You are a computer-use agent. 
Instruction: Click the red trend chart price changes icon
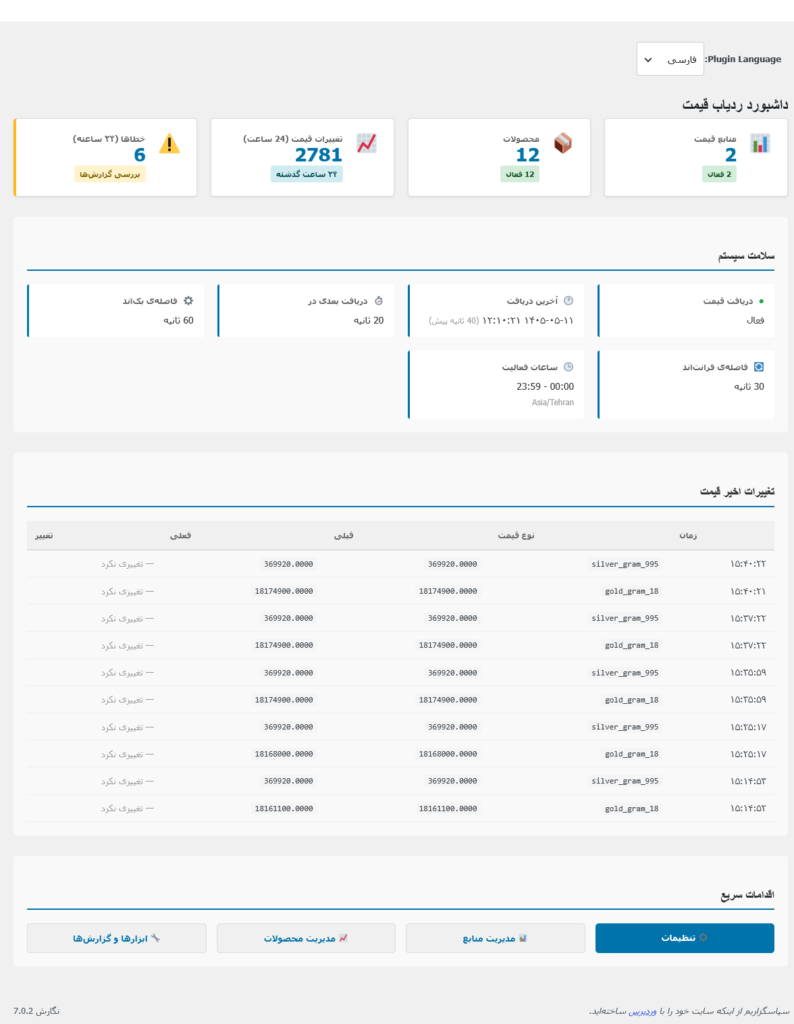(x=366, y=143)
